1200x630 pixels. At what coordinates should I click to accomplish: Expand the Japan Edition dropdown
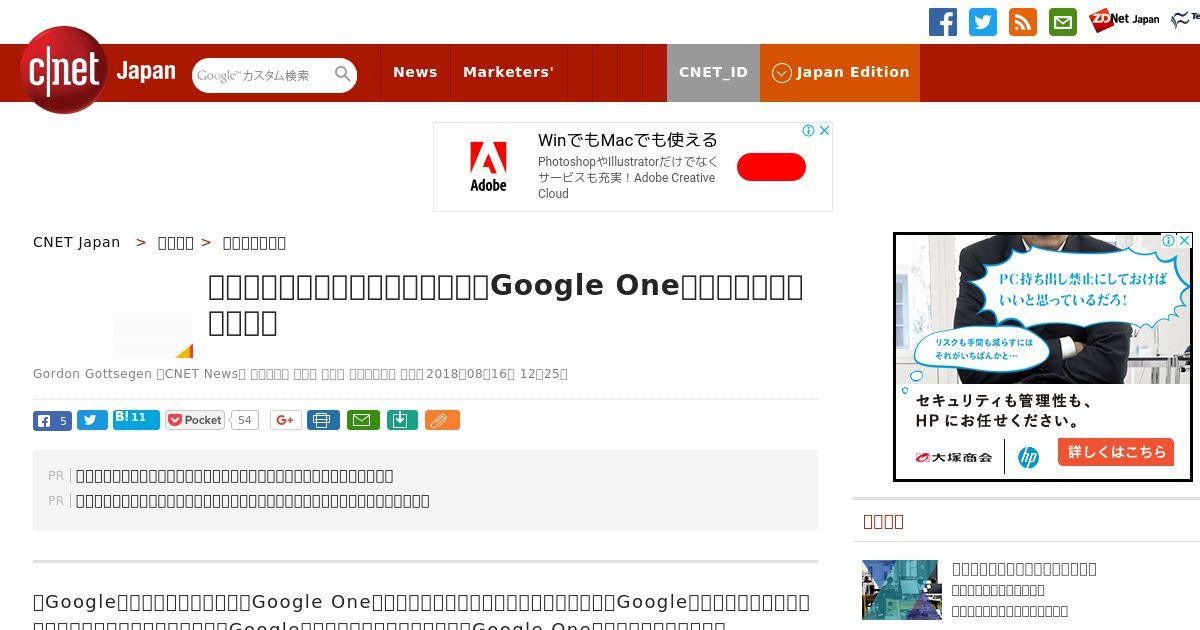(x=840, y=72)
